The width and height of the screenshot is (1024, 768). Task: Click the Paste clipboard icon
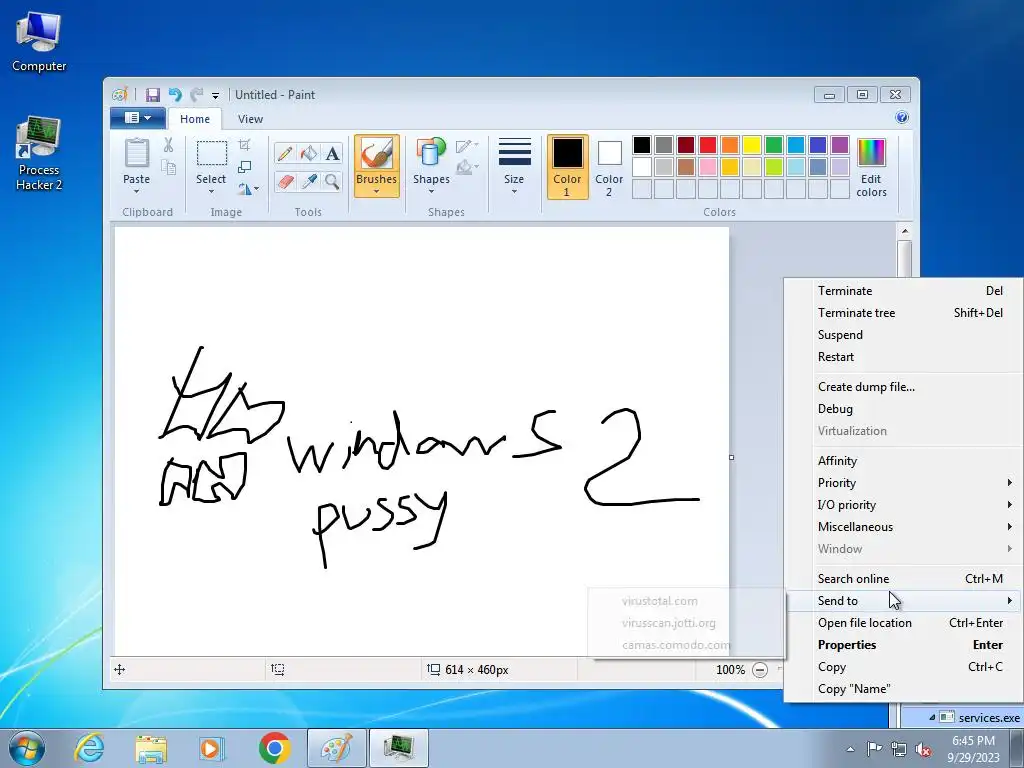(x=136, y=153)
